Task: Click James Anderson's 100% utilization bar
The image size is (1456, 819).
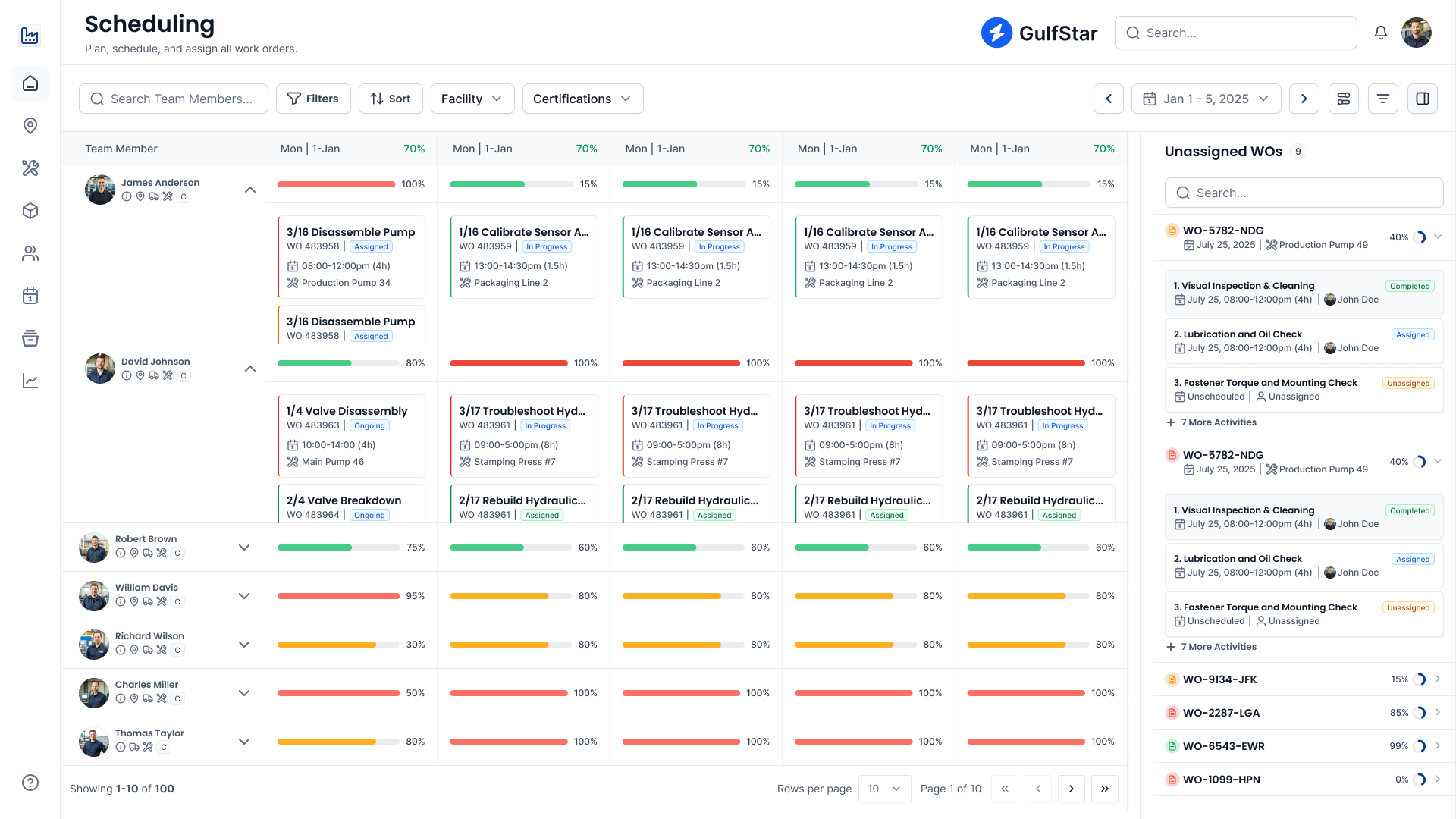Action: click(x=336, y=184)
